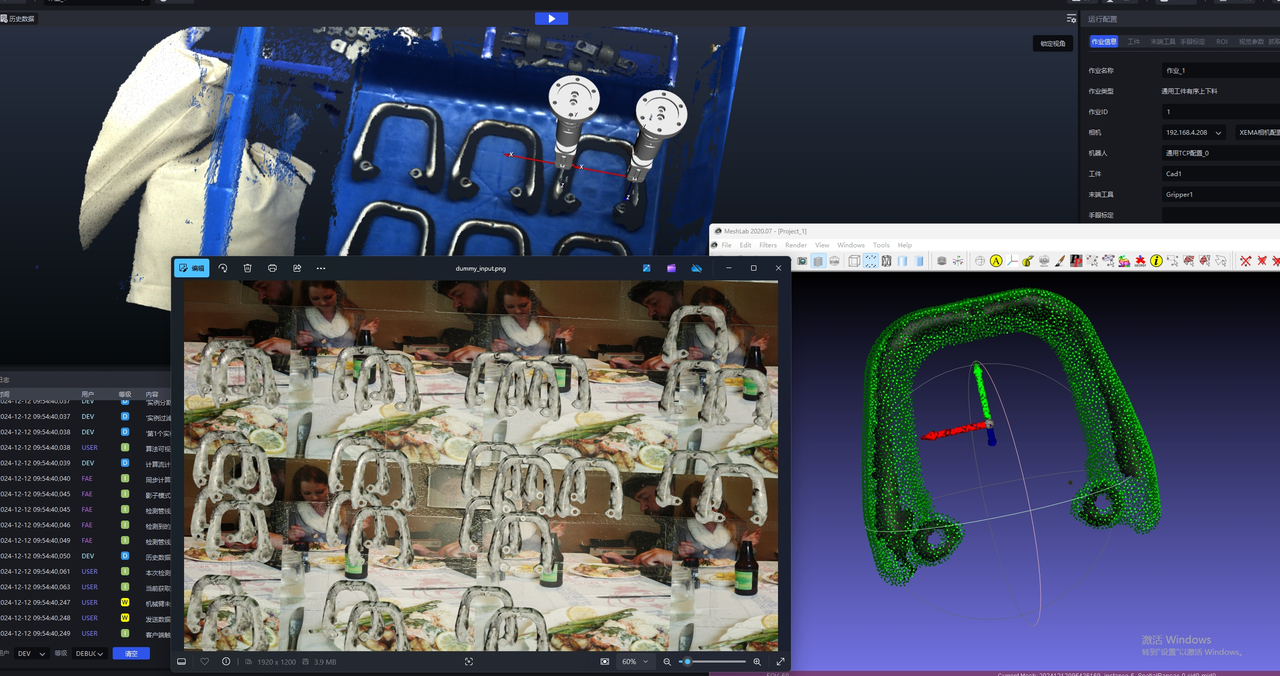
Task: Toggle the filmstrip view in photo viewer
Action: 181,662
